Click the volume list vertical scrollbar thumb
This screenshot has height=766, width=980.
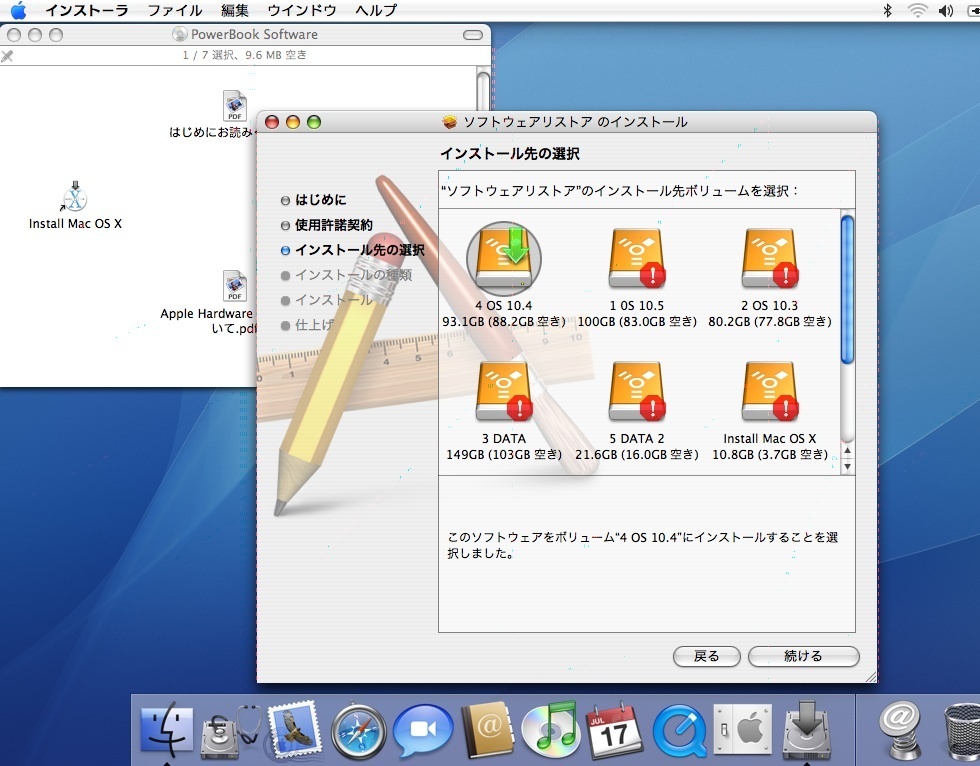tap(848, 289)
